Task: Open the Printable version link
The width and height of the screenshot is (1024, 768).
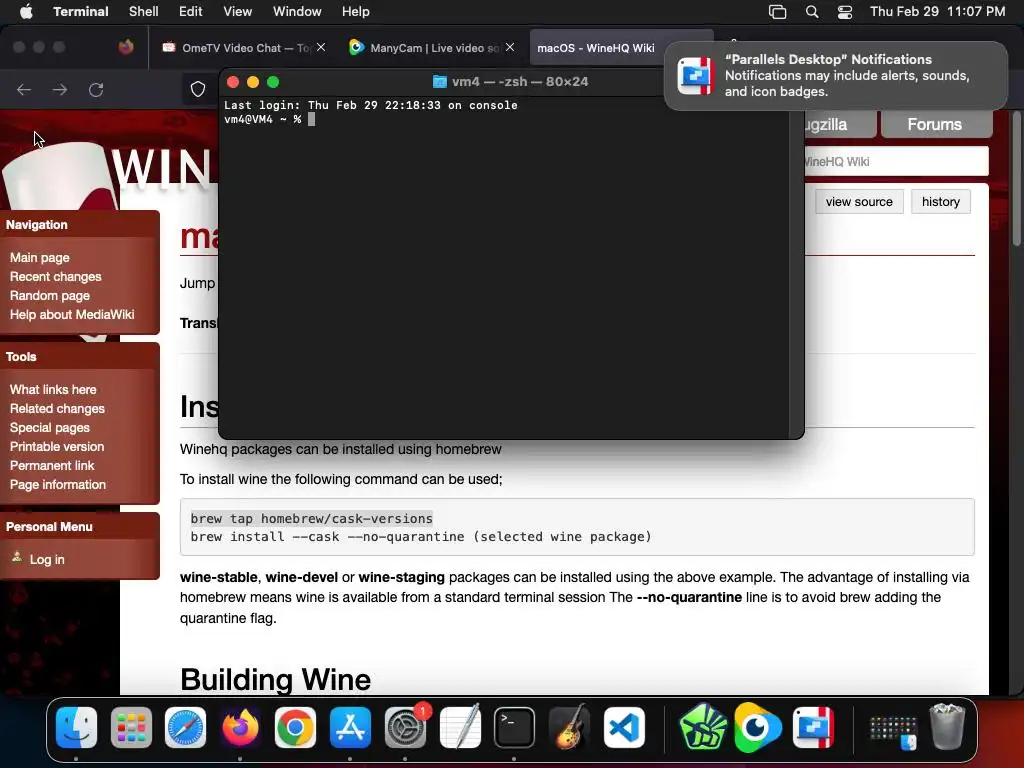Action: click(57, 446)
